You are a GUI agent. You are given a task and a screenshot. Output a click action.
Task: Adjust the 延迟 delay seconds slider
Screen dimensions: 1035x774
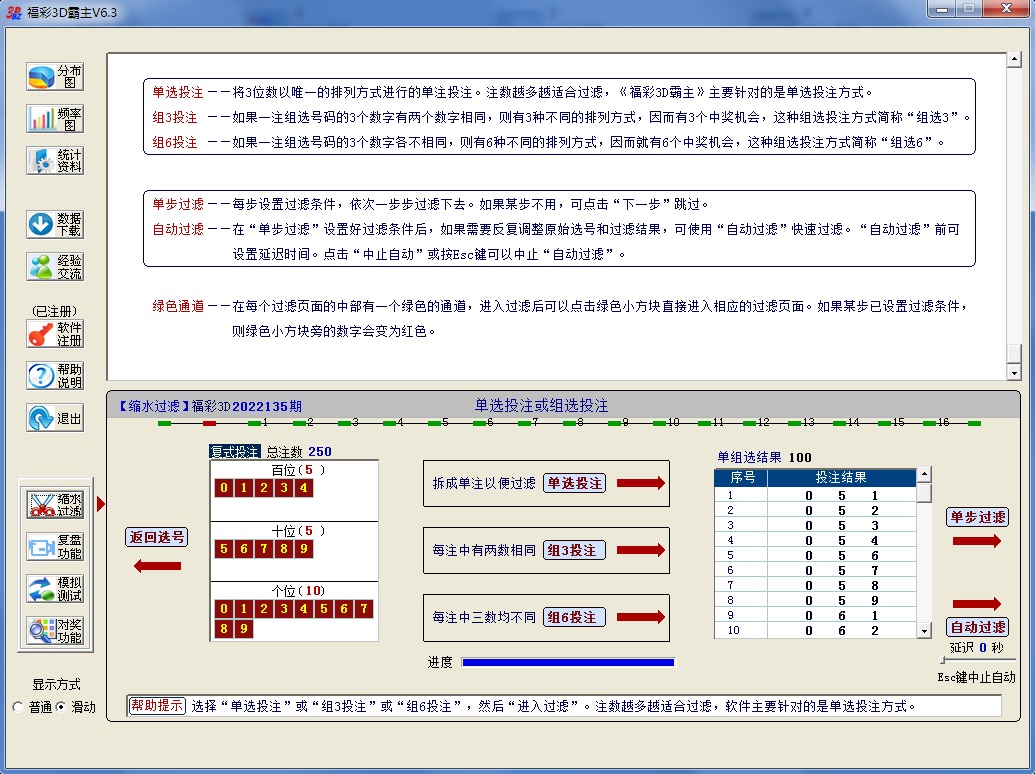[x=943, y=661]
